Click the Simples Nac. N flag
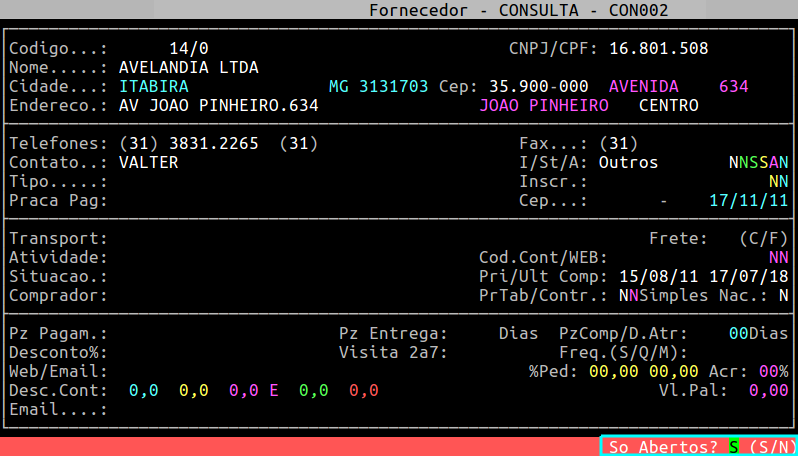This screenshot has width=798, height=456. click(783, 295)
